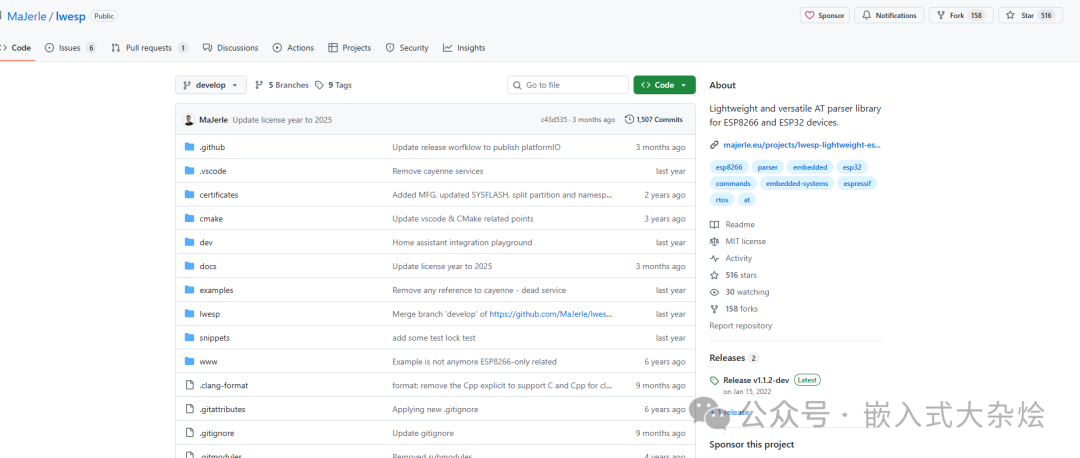Open the Actions tab
The height and width of the screenshot is (458, 1080).
(293, 48)
